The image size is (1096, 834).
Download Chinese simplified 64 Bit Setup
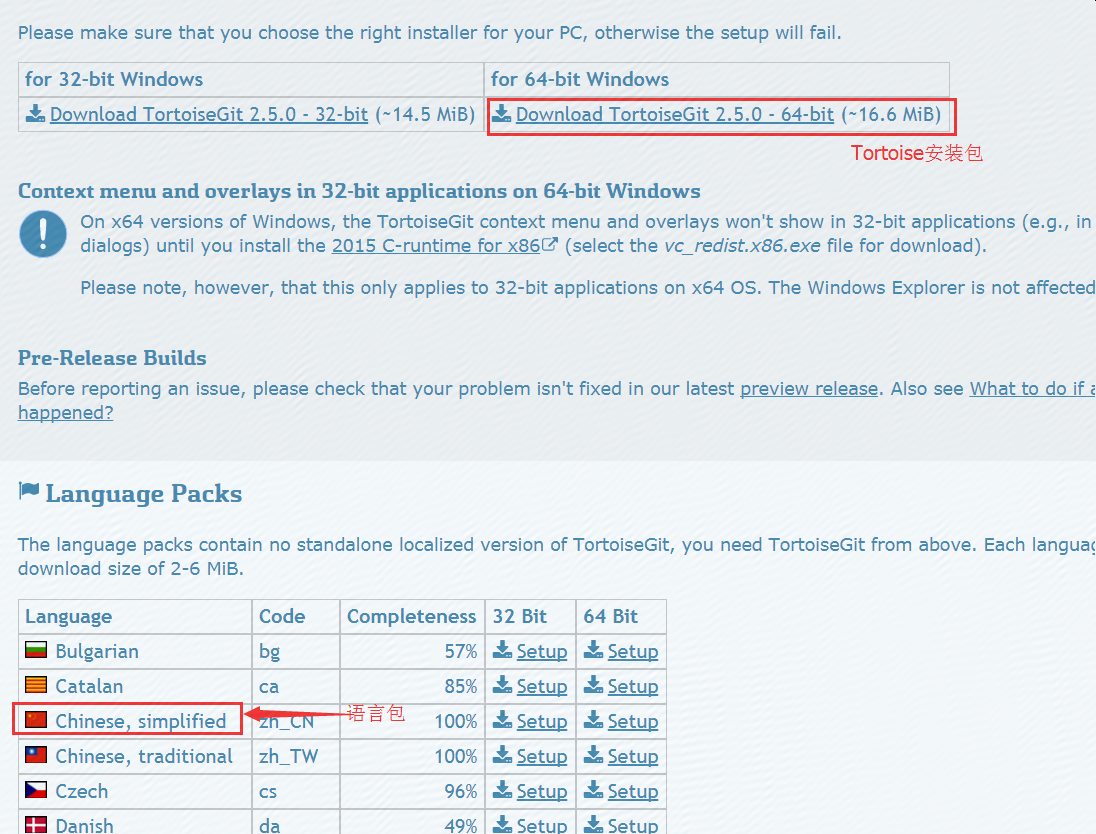click(x=633, y=721)
